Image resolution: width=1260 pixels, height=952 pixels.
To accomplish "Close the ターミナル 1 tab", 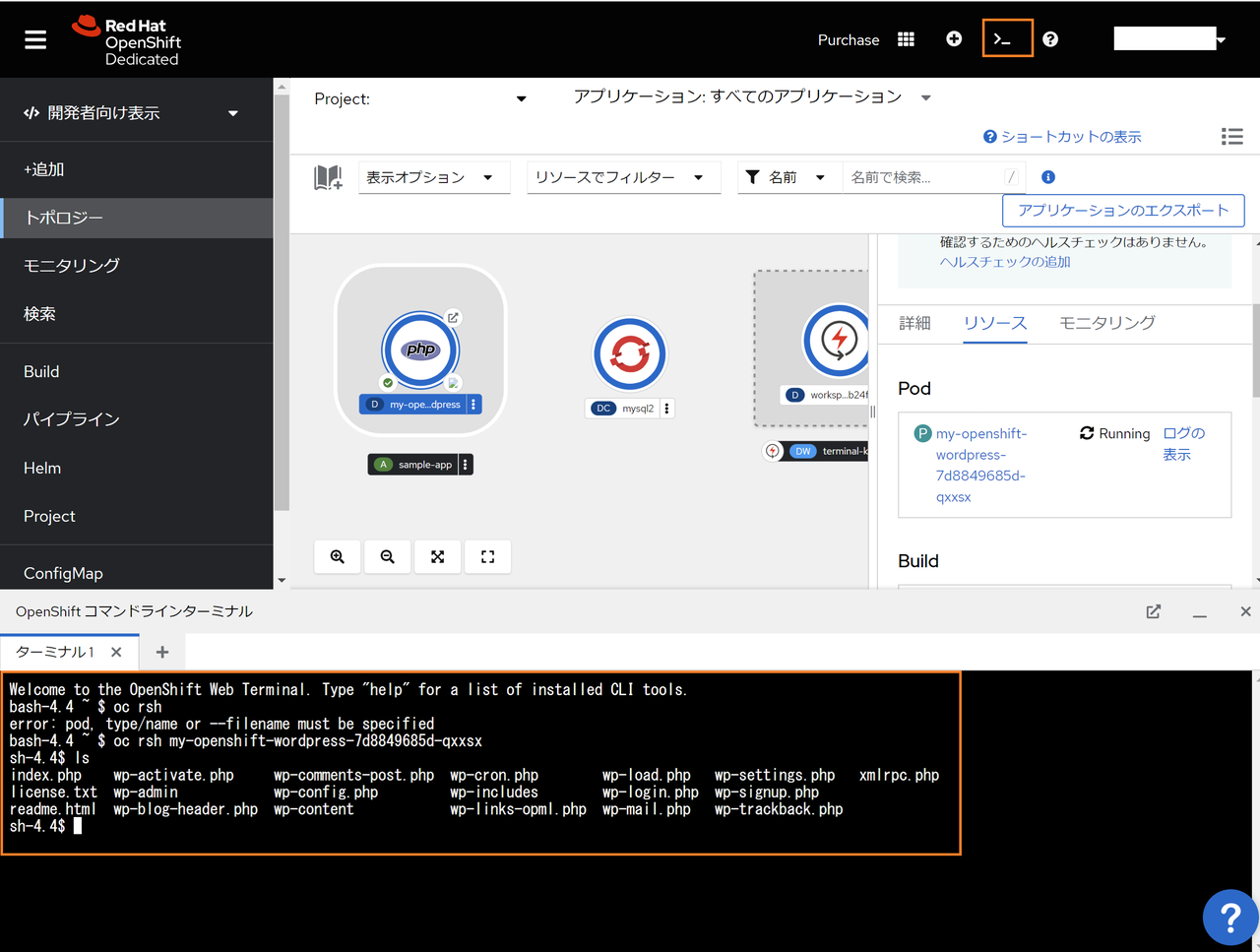I will point(116,652).
